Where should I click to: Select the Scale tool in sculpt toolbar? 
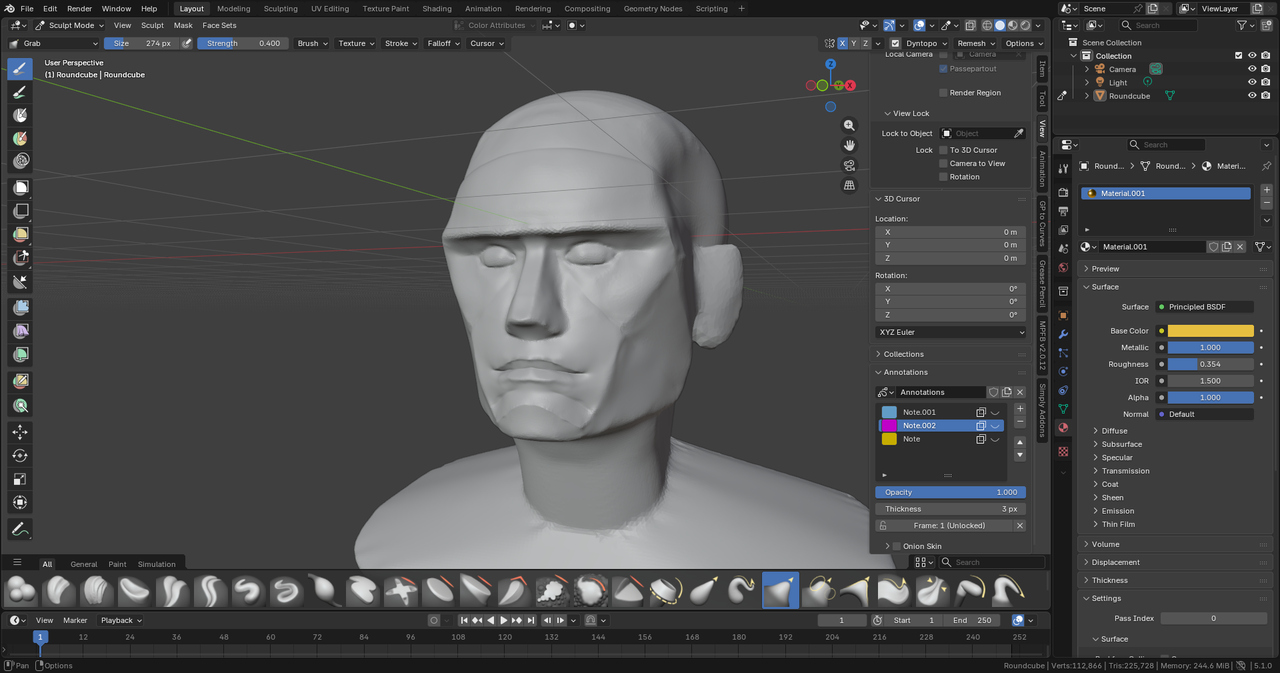20,479
